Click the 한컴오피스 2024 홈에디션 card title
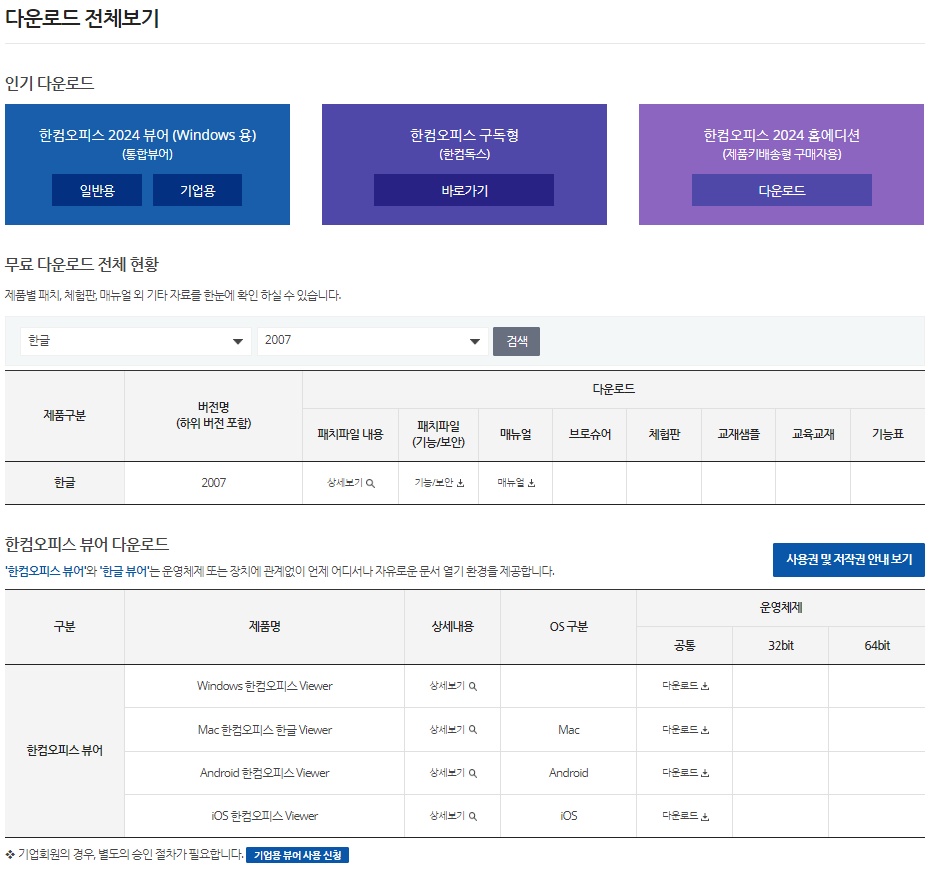 [x=781, y=135]
